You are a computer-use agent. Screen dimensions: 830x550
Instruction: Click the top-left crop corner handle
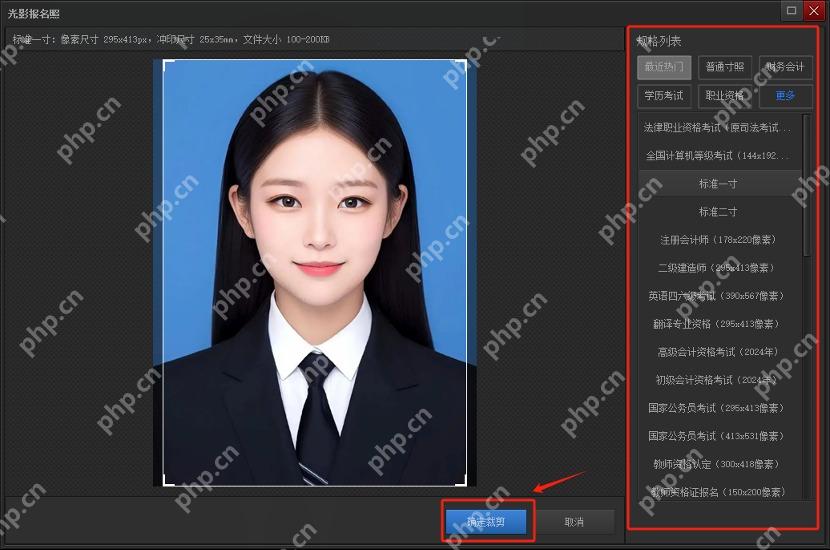click(166, 63)
